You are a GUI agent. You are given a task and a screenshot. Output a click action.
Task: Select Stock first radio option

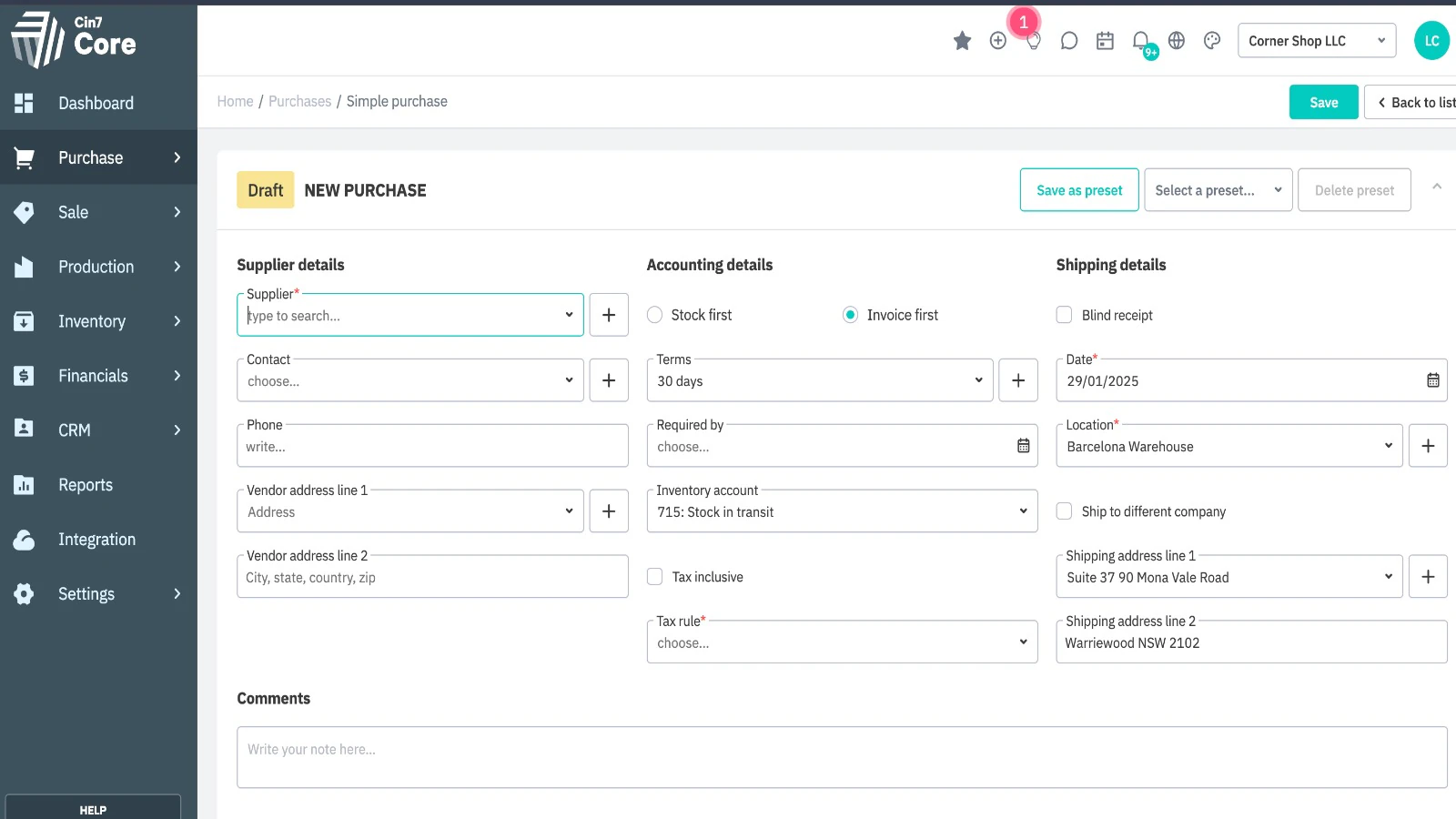654,315
